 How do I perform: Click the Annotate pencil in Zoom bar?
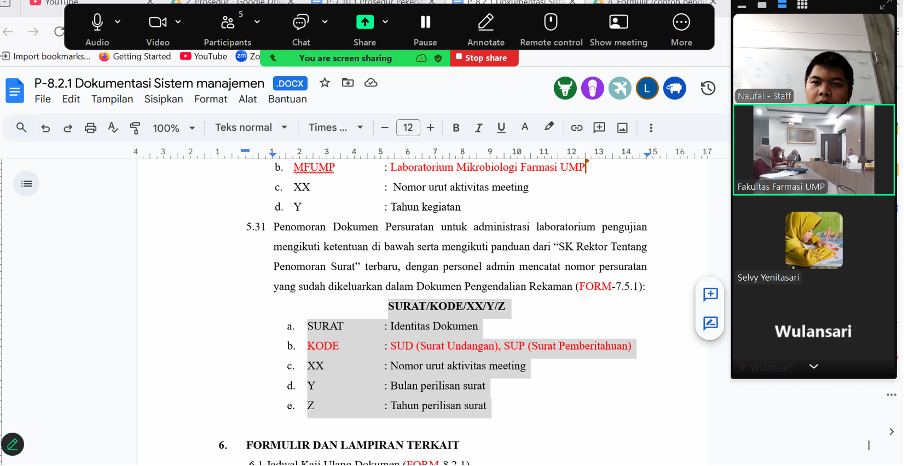486,27
